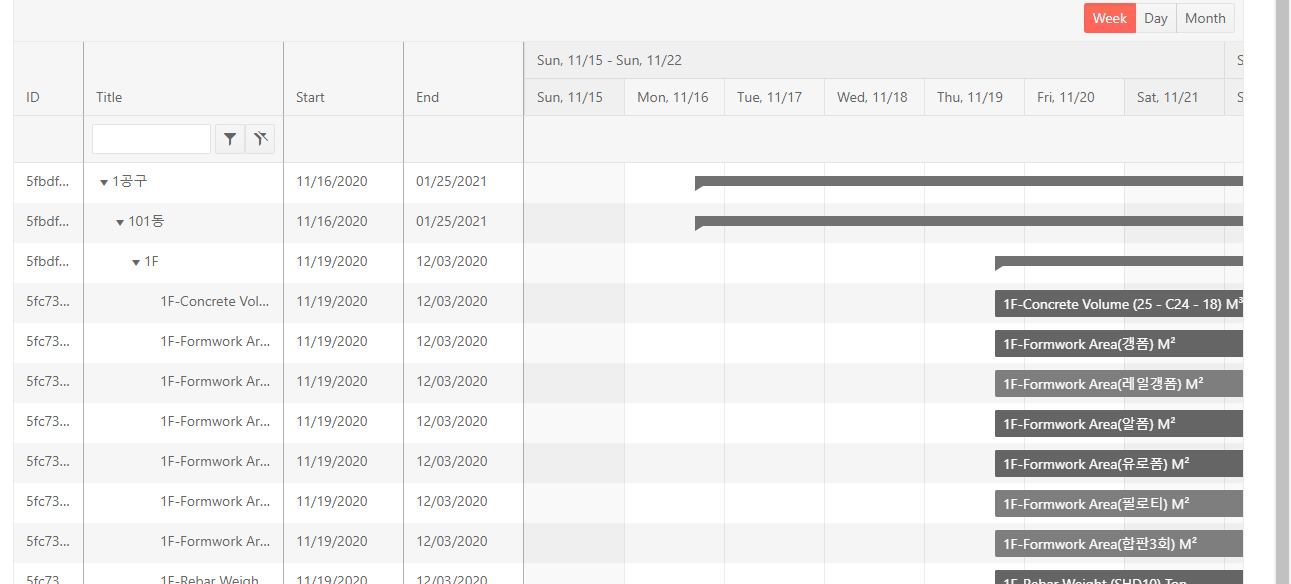
Task: Select the 1F-Formwork Area(갱폼) task bar
Action: tap(1118, 343)
